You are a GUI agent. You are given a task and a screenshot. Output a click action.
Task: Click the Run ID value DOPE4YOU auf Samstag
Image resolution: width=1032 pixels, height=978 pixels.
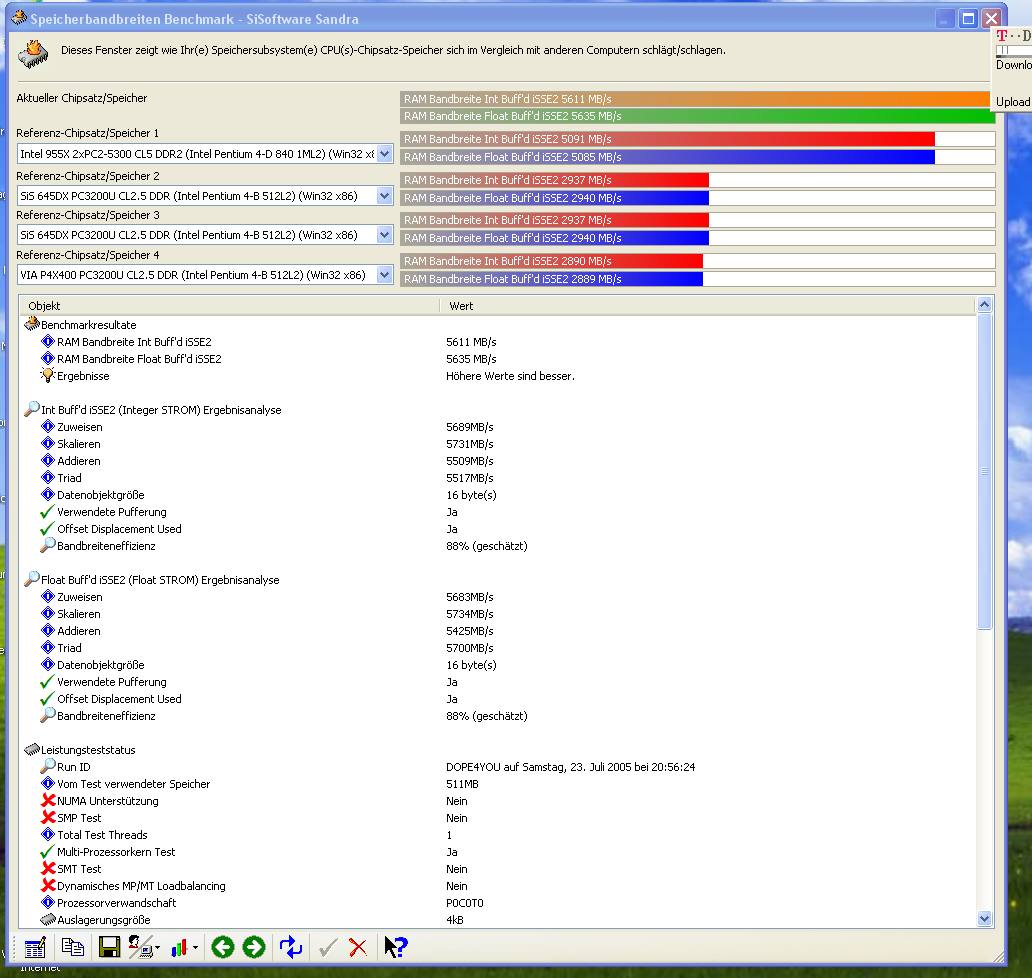[x=571, y=767]
